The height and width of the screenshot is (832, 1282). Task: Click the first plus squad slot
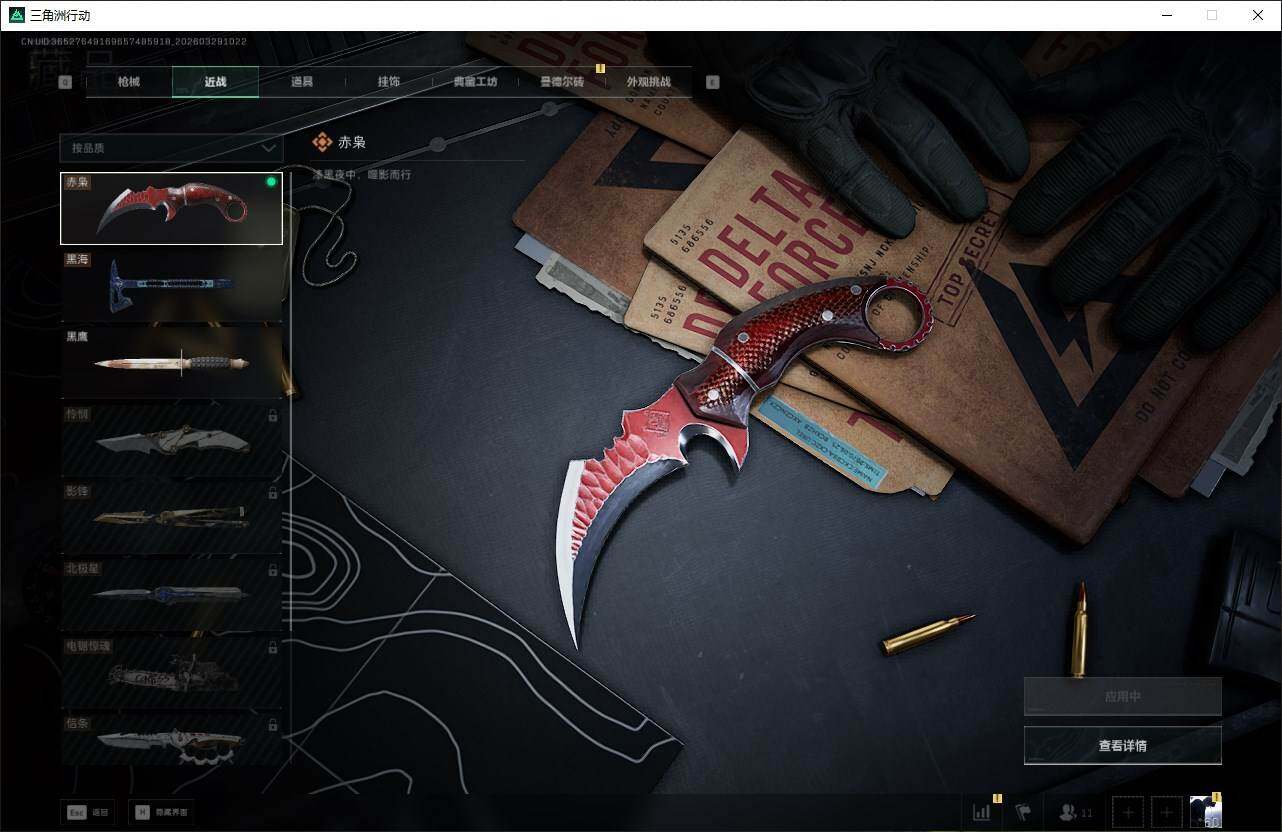[x=1128, y=812]
